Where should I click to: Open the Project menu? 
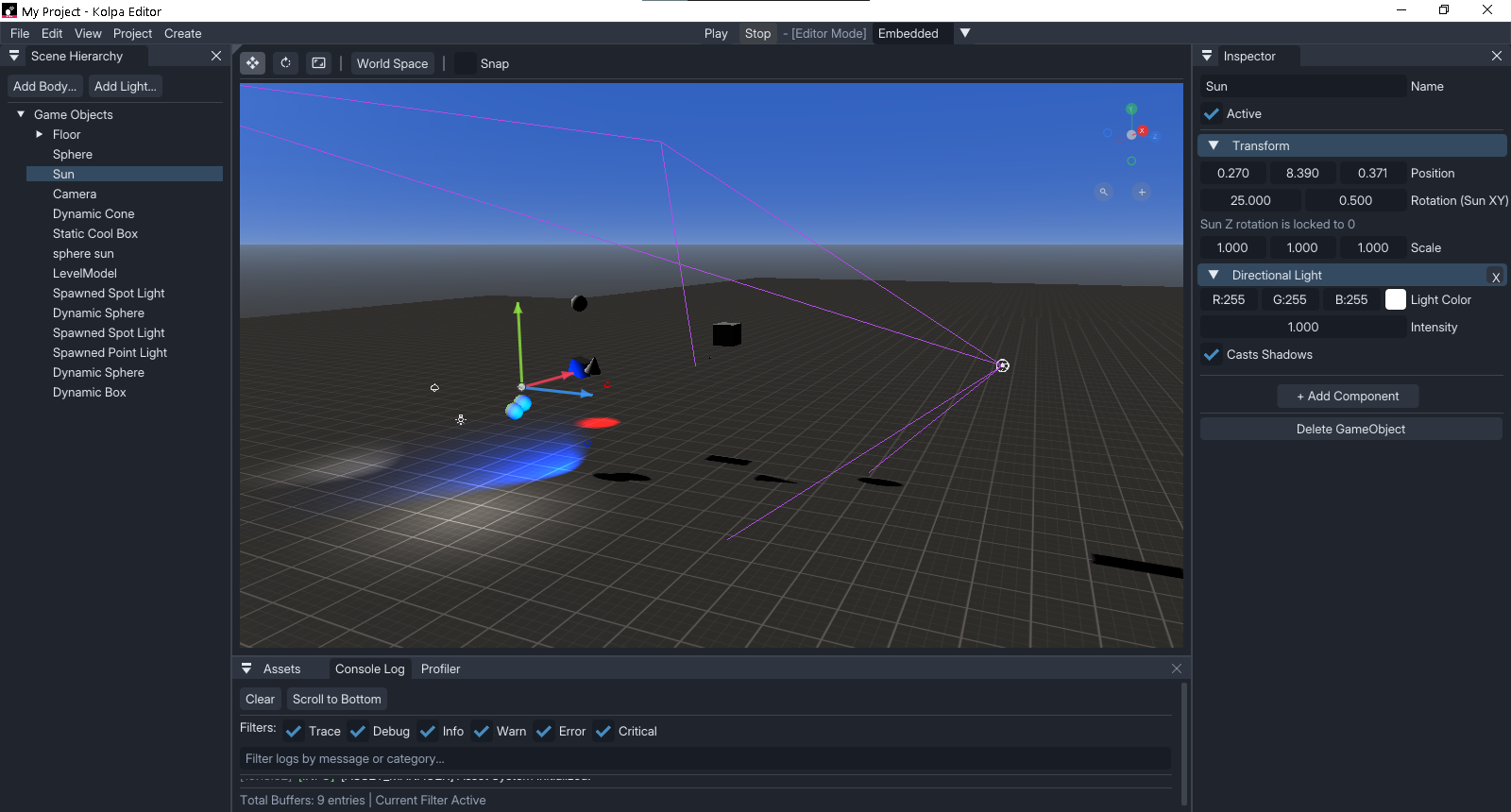[132, 33]
